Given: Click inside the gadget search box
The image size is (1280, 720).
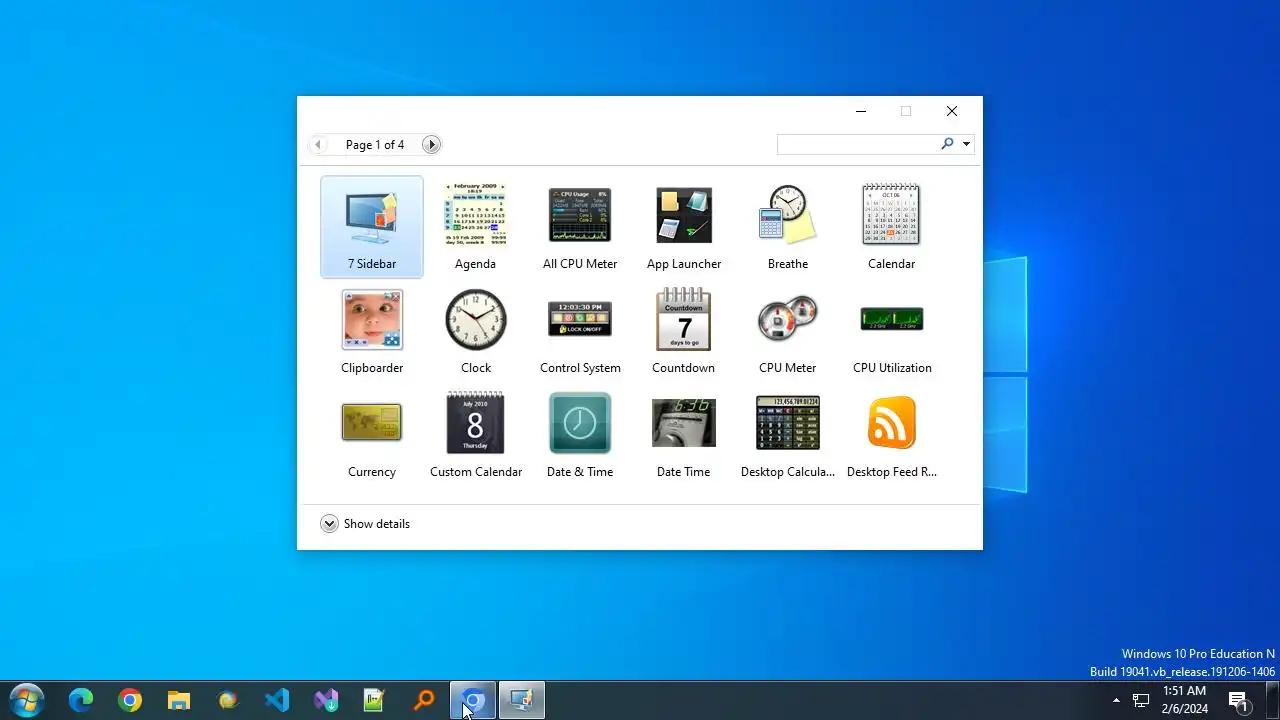Looking at the screenshot, I should coord(857,144).
